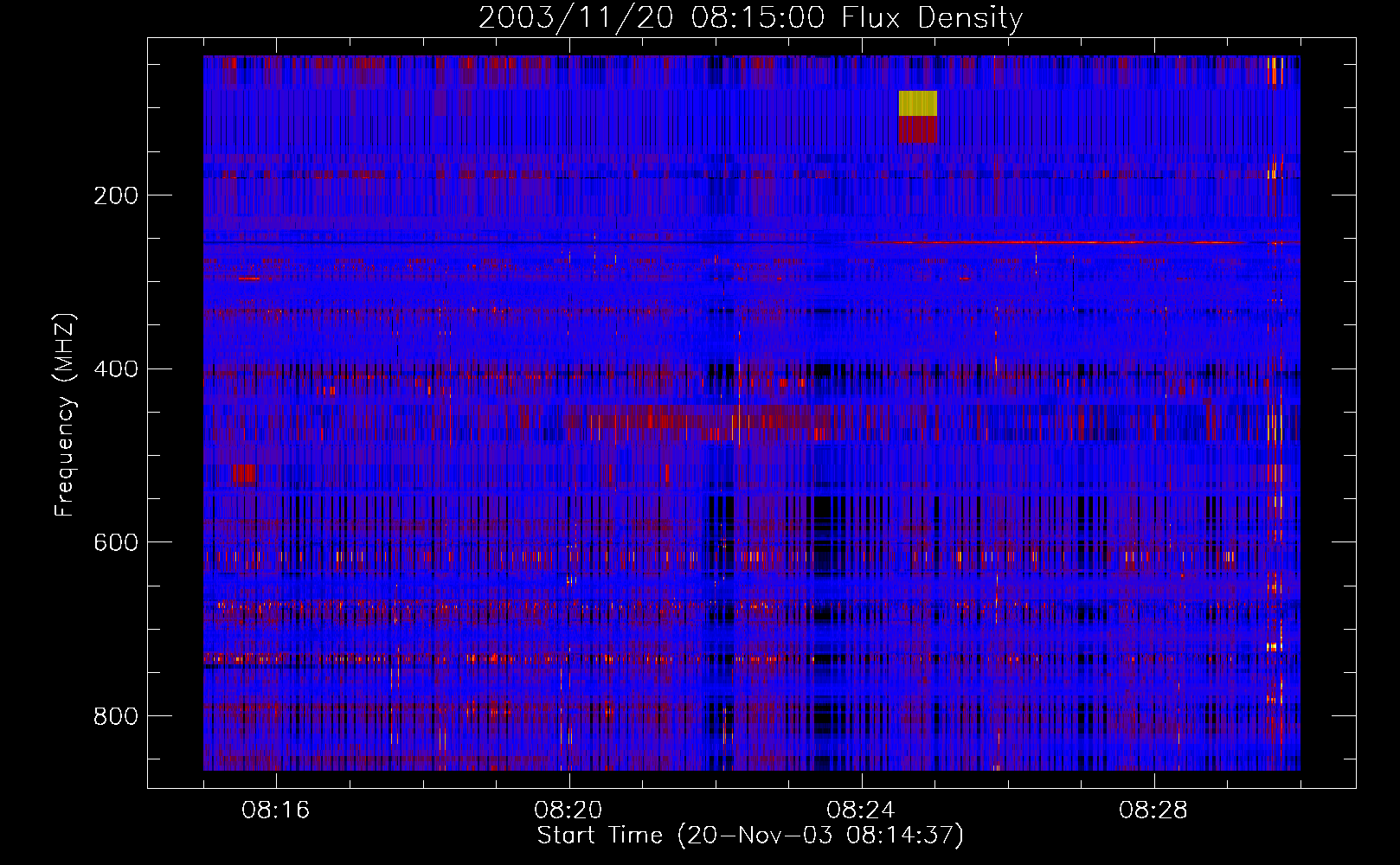Click the 400 frequency tick label

click(x=116, y=369)
